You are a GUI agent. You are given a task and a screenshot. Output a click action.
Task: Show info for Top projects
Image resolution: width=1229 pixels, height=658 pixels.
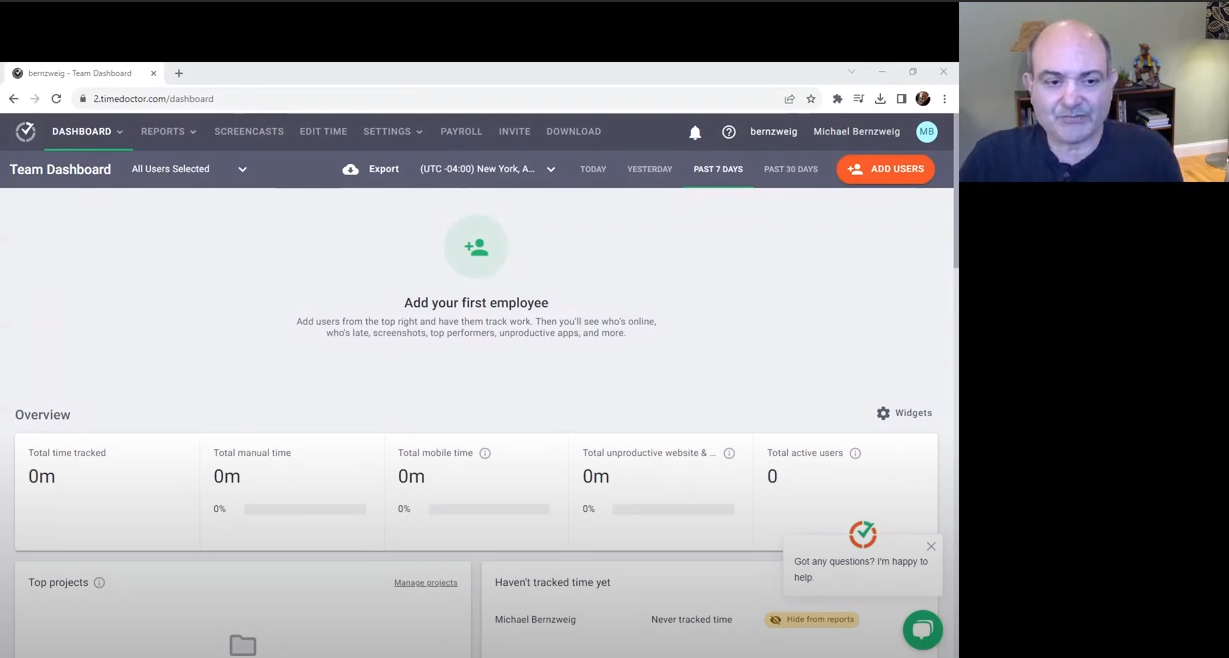coord(99,583)
